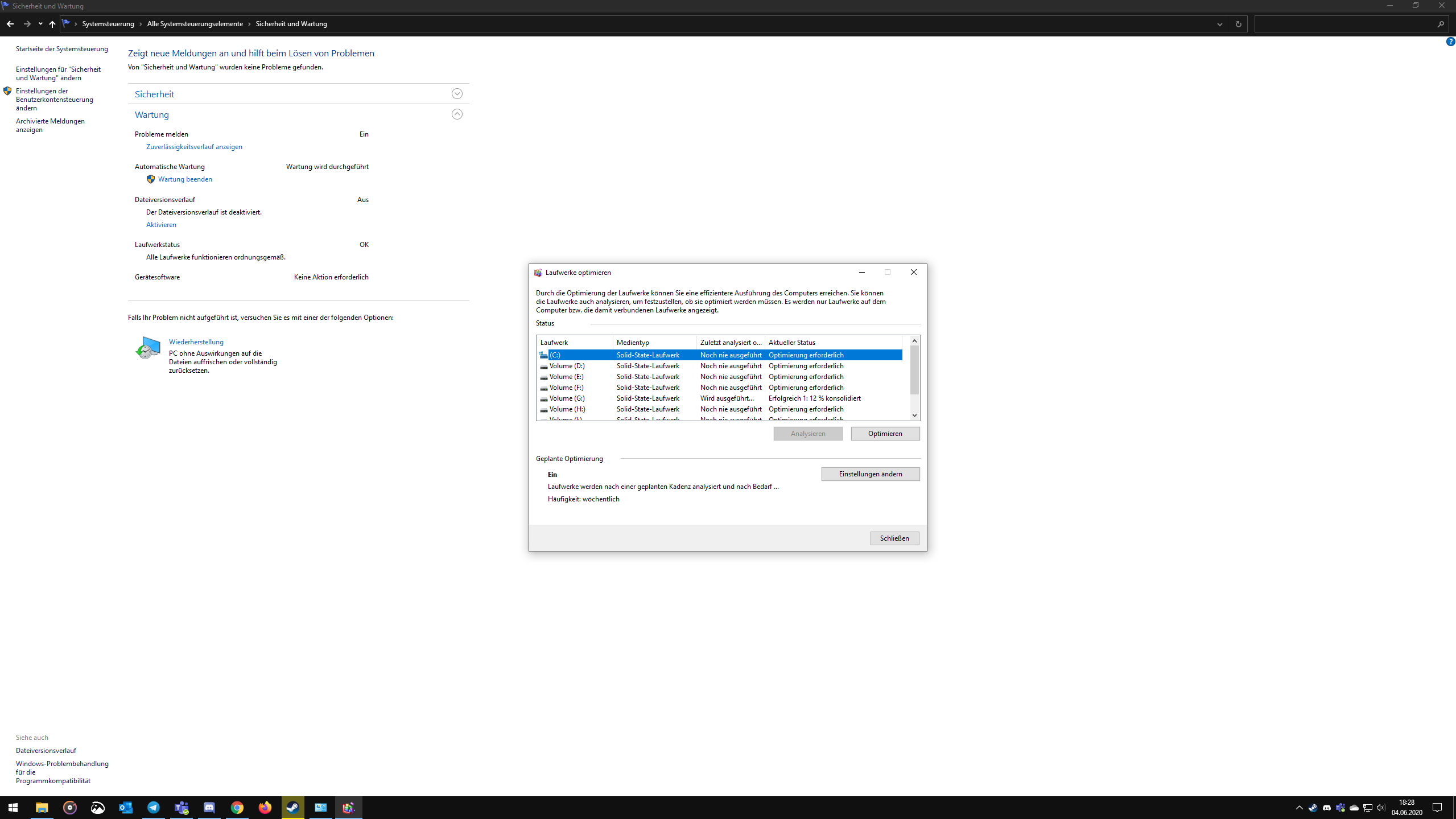This screenshot has width=1456, height=819.
Task: Click the up-arrow navigation icon
Action: (x=52, y=24)
